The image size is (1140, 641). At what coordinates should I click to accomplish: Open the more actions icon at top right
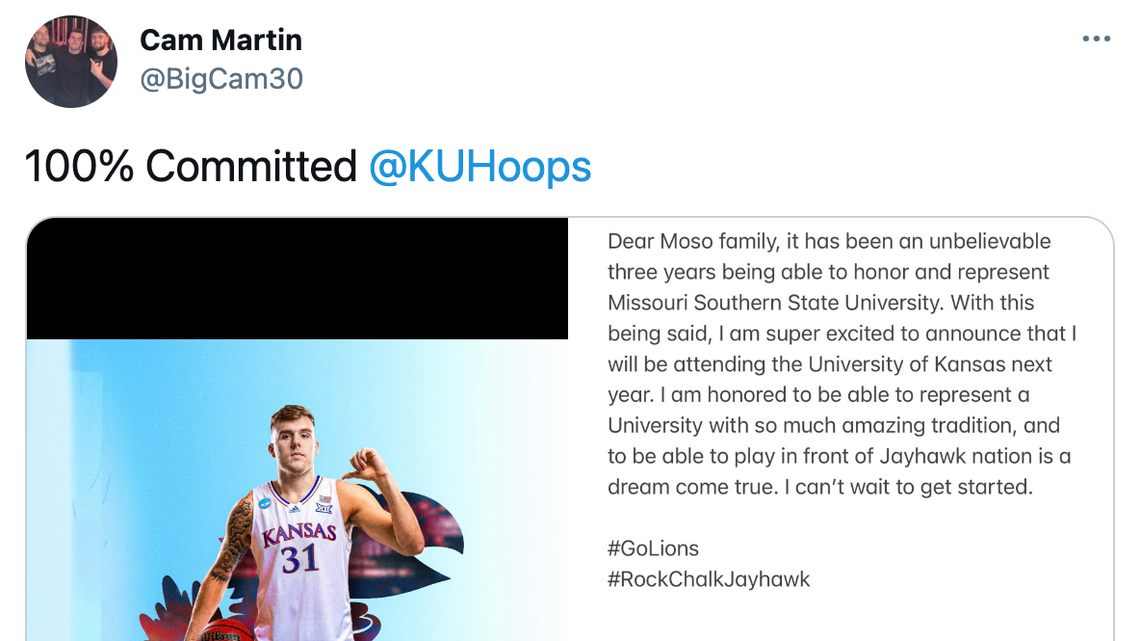(x=1097, y=38)
